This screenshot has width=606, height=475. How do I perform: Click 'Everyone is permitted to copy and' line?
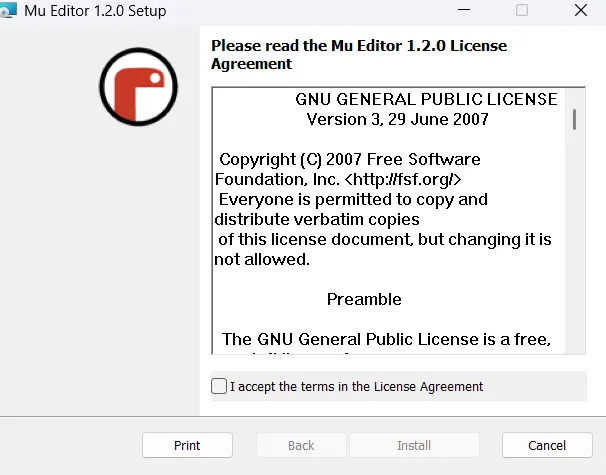353,200
